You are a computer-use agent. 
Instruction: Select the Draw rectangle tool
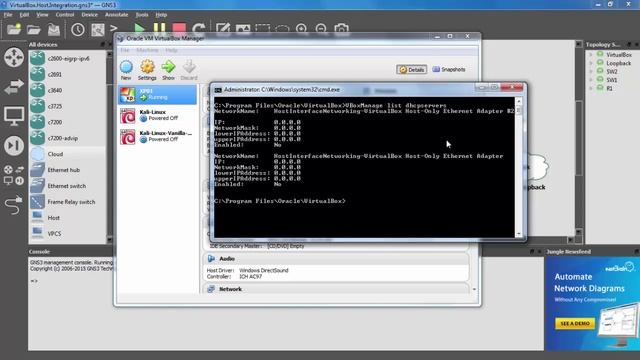tap(262, 28)
